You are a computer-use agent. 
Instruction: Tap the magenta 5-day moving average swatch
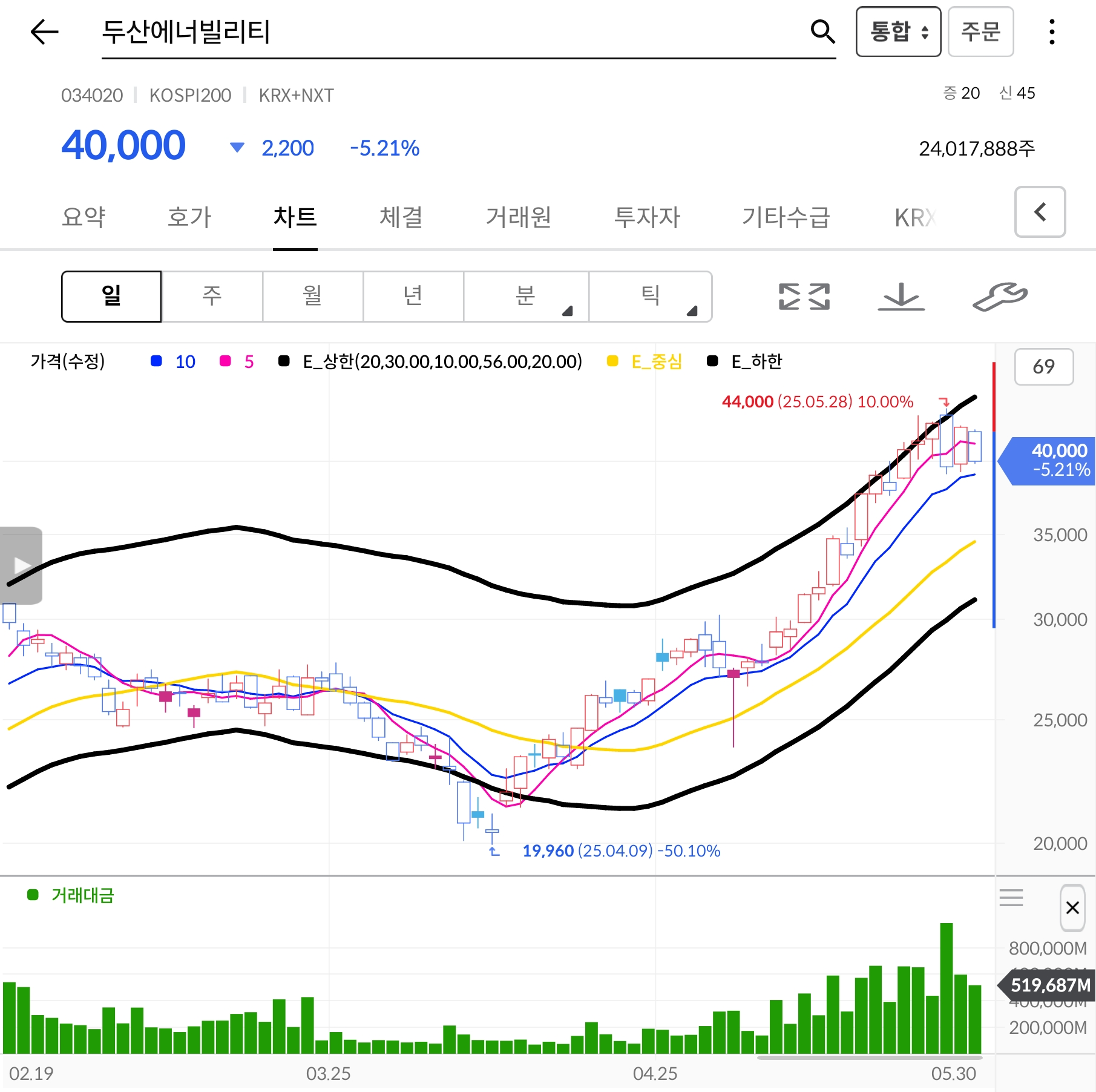[x=225, y=361]
